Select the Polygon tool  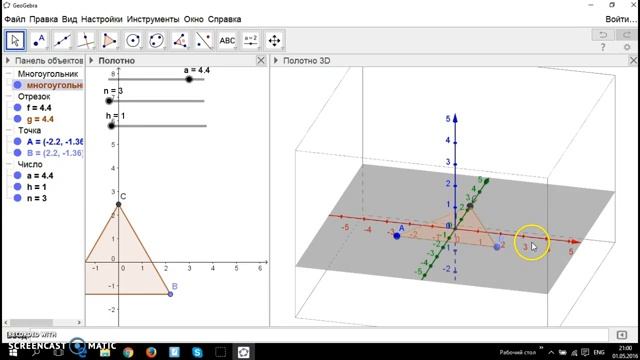coord(109,40)
